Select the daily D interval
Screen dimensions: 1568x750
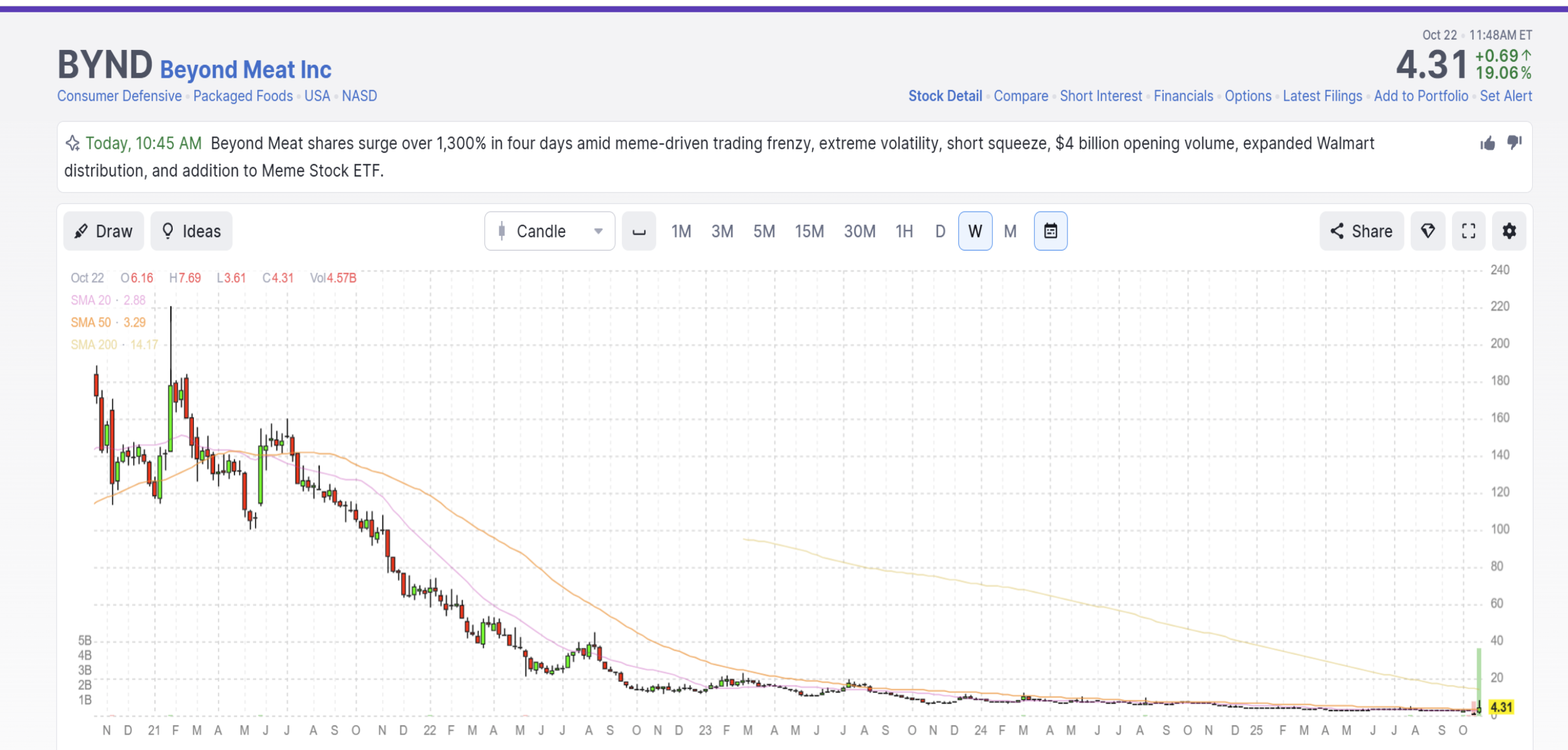pyautogui.click(x=940, y=231)
